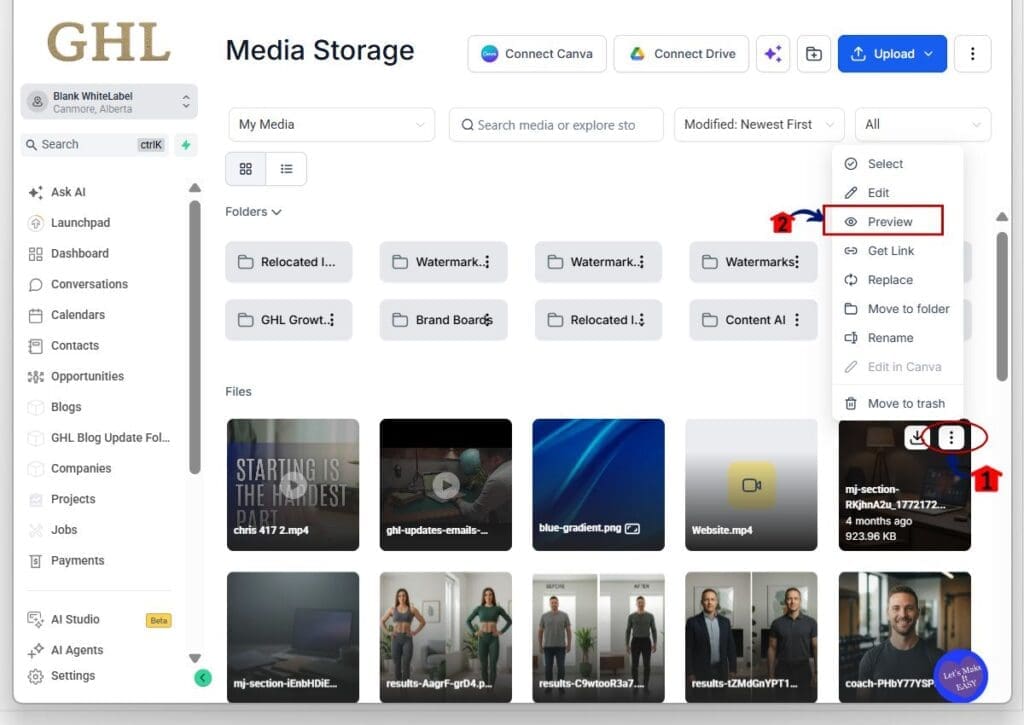This screenshot has width=1024, height=725.
Task: Click three-dot menu on mj-section file card
Action: pos(951,438)
